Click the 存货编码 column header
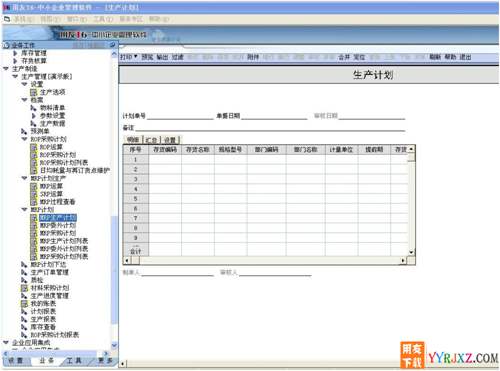 tap(165, 150)
